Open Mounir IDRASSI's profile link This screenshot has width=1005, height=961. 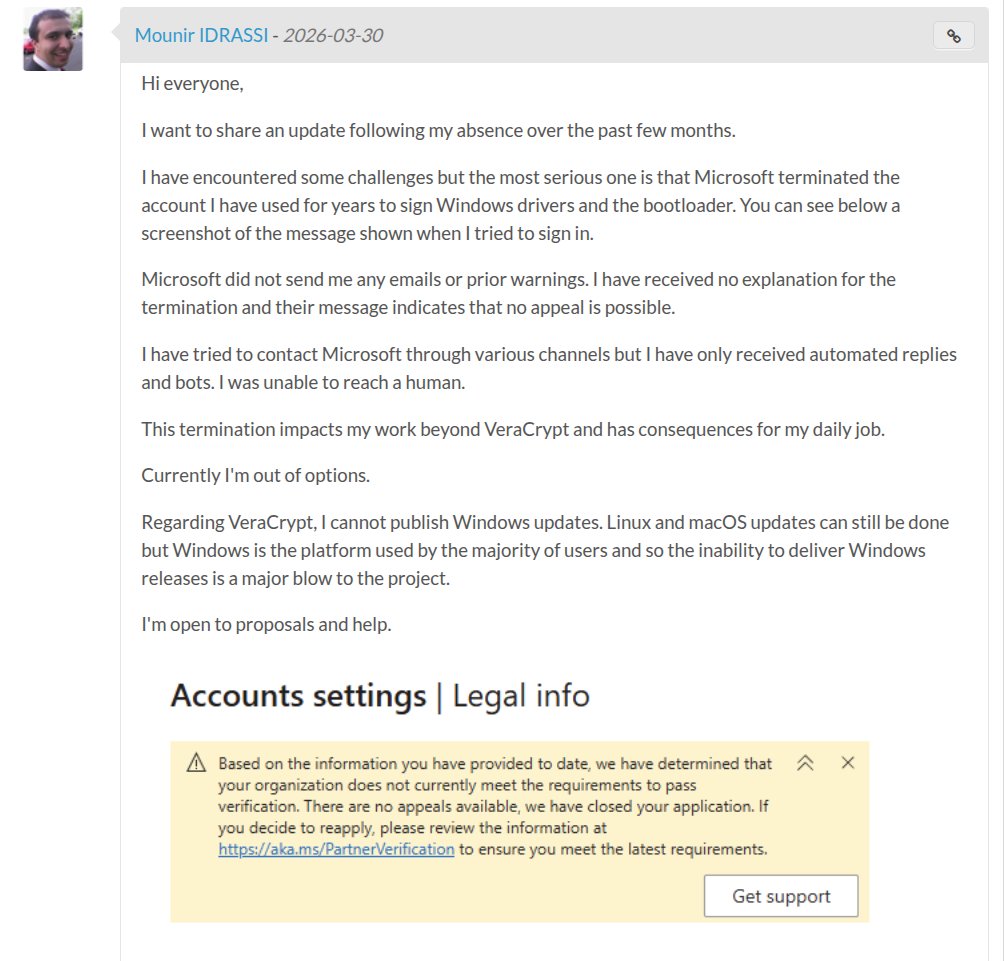pyautogui.click(x=201, y=36)
